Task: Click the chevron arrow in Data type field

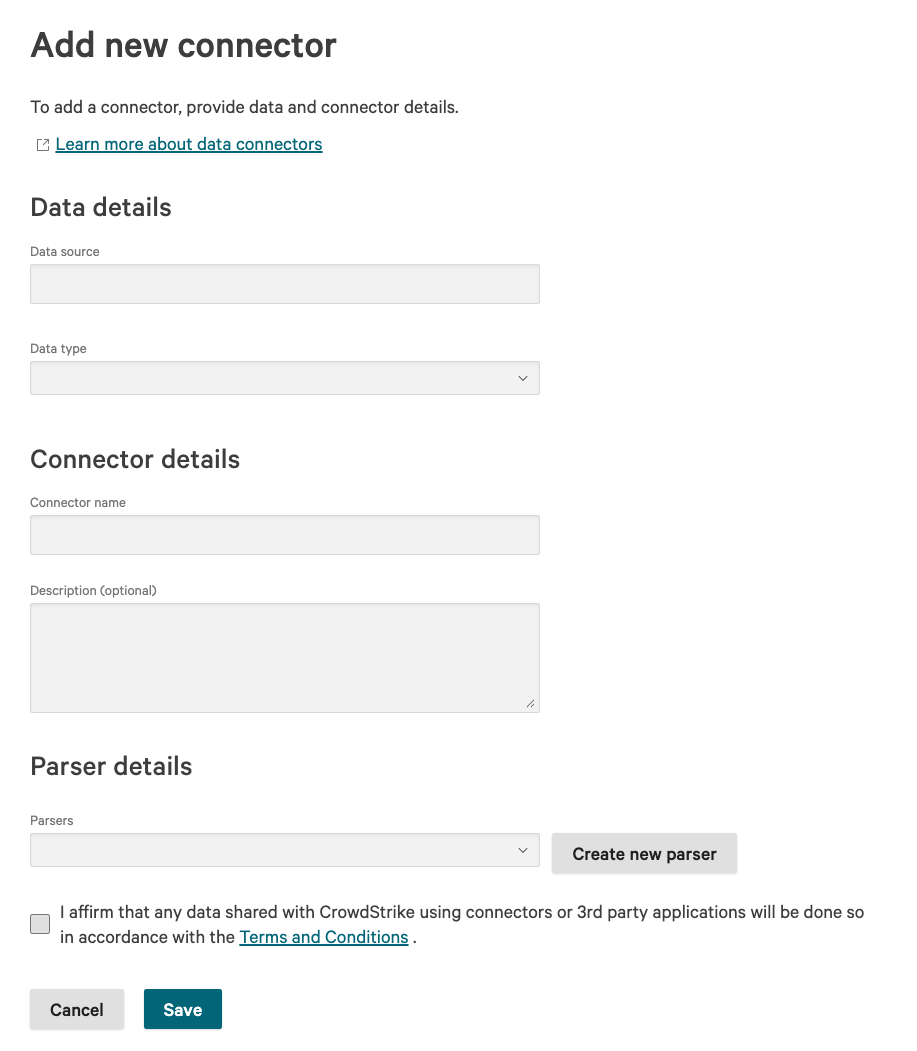Action: tap(522, 378)
